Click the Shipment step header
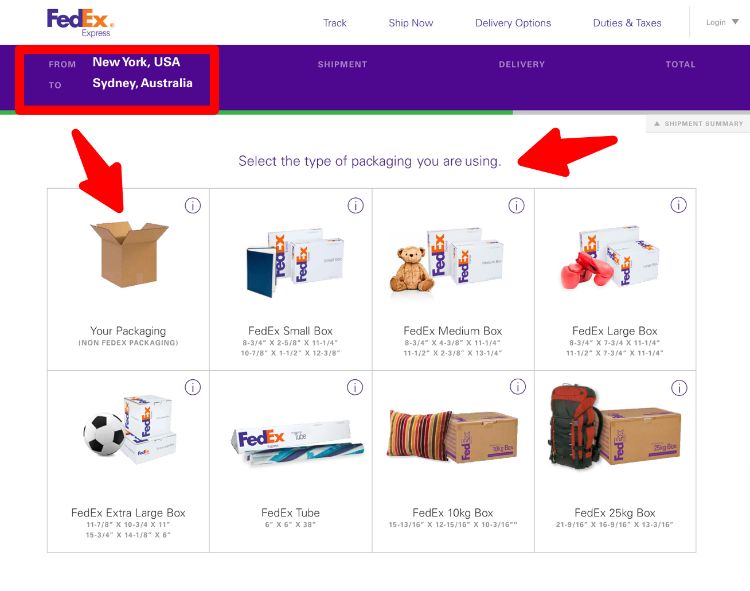750x591 pixels. (342, 64)
